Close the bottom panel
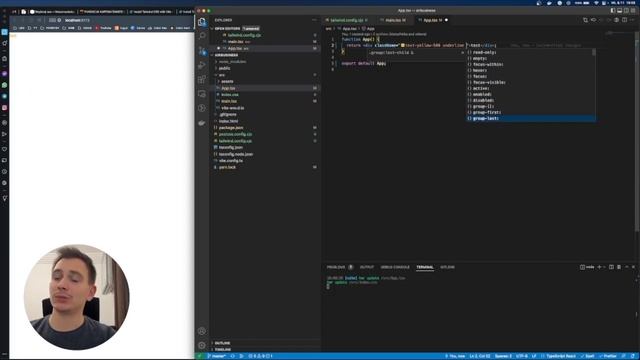The image size is (640, 360). [633, 267]
